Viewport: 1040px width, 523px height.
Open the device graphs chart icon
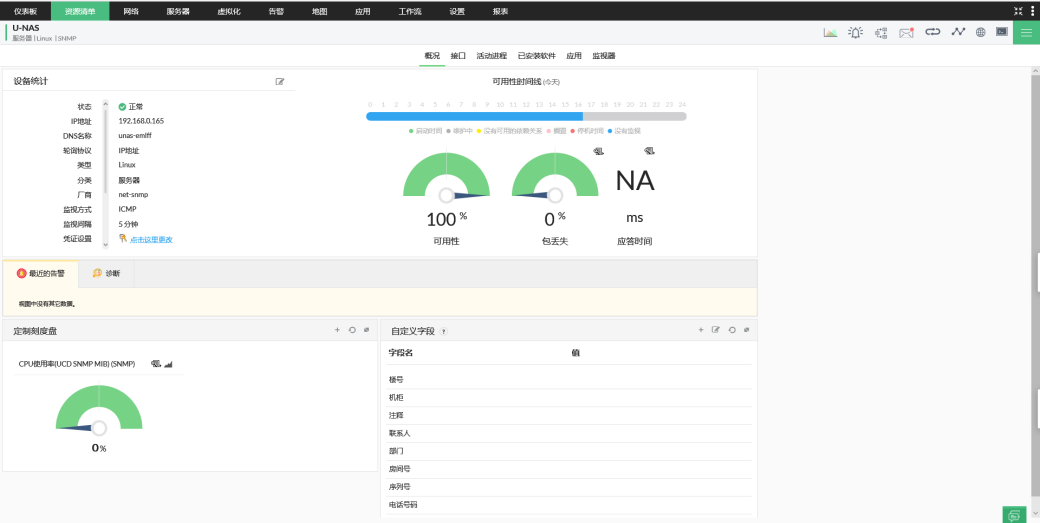(x=830, y=32)
